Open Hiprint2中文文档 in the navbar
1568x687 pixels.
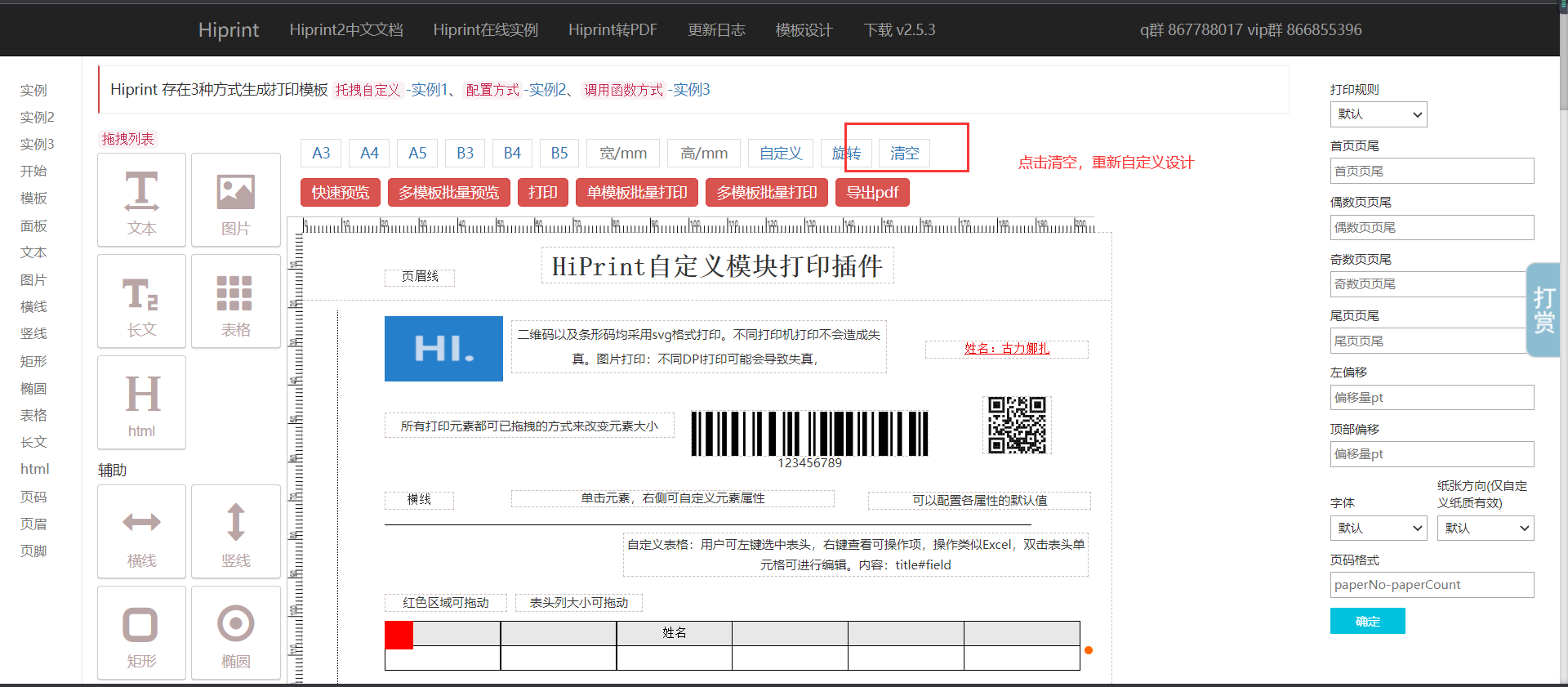coord(346,30)
